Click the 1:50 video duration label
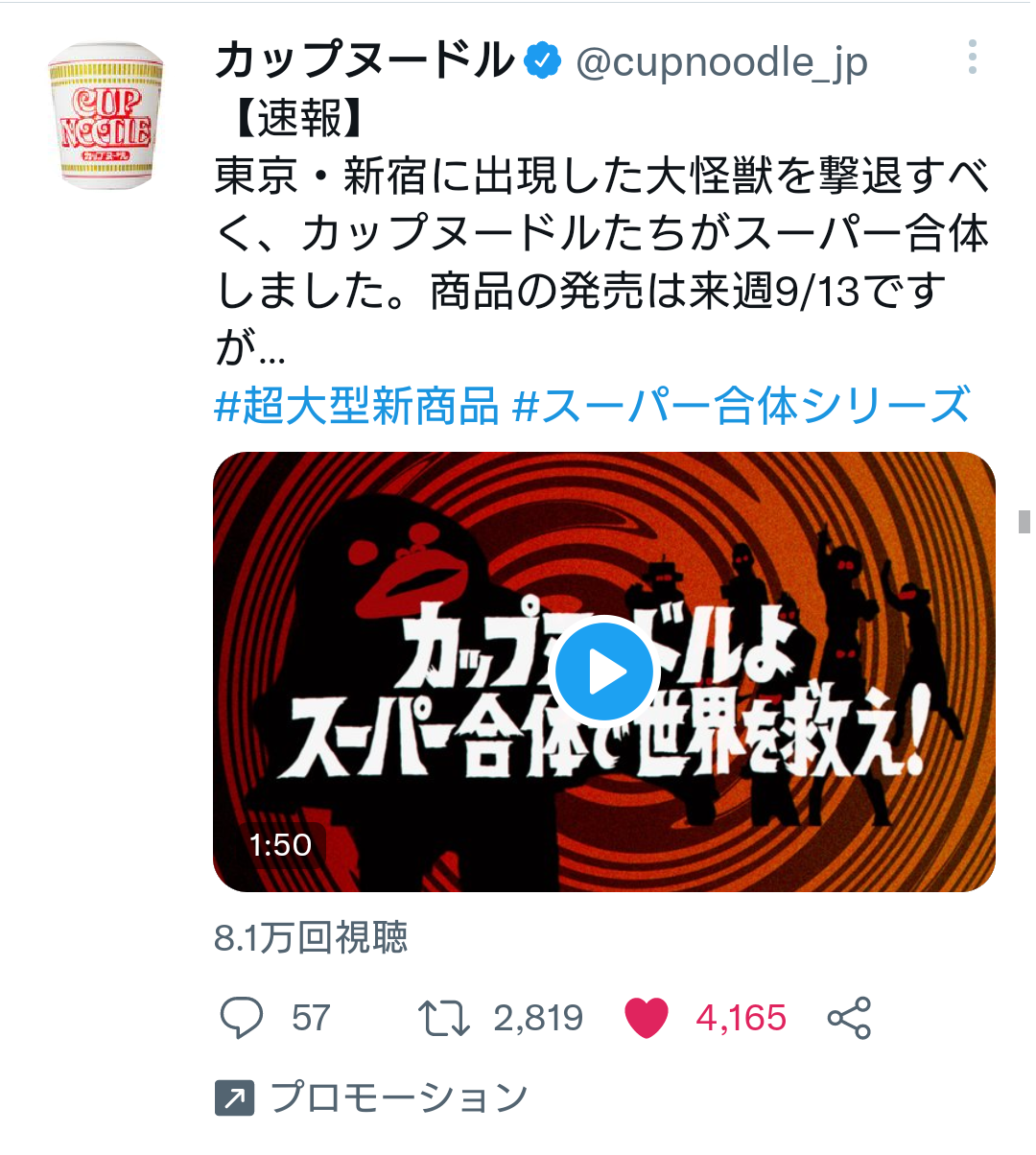This screenshot has width=1036, height=1155. (x=280, y=844)
